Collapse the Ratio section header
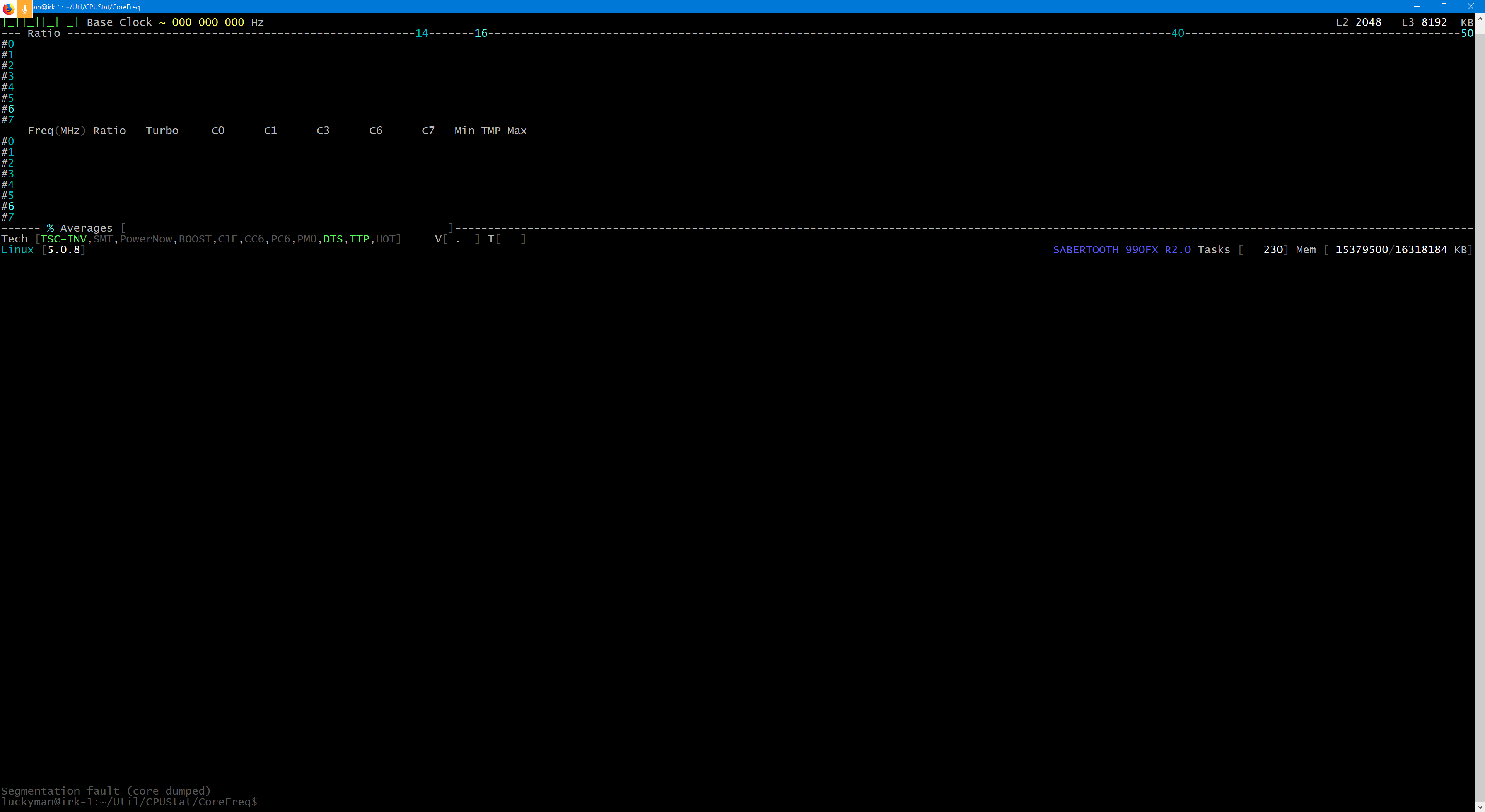 click(44, 33)
